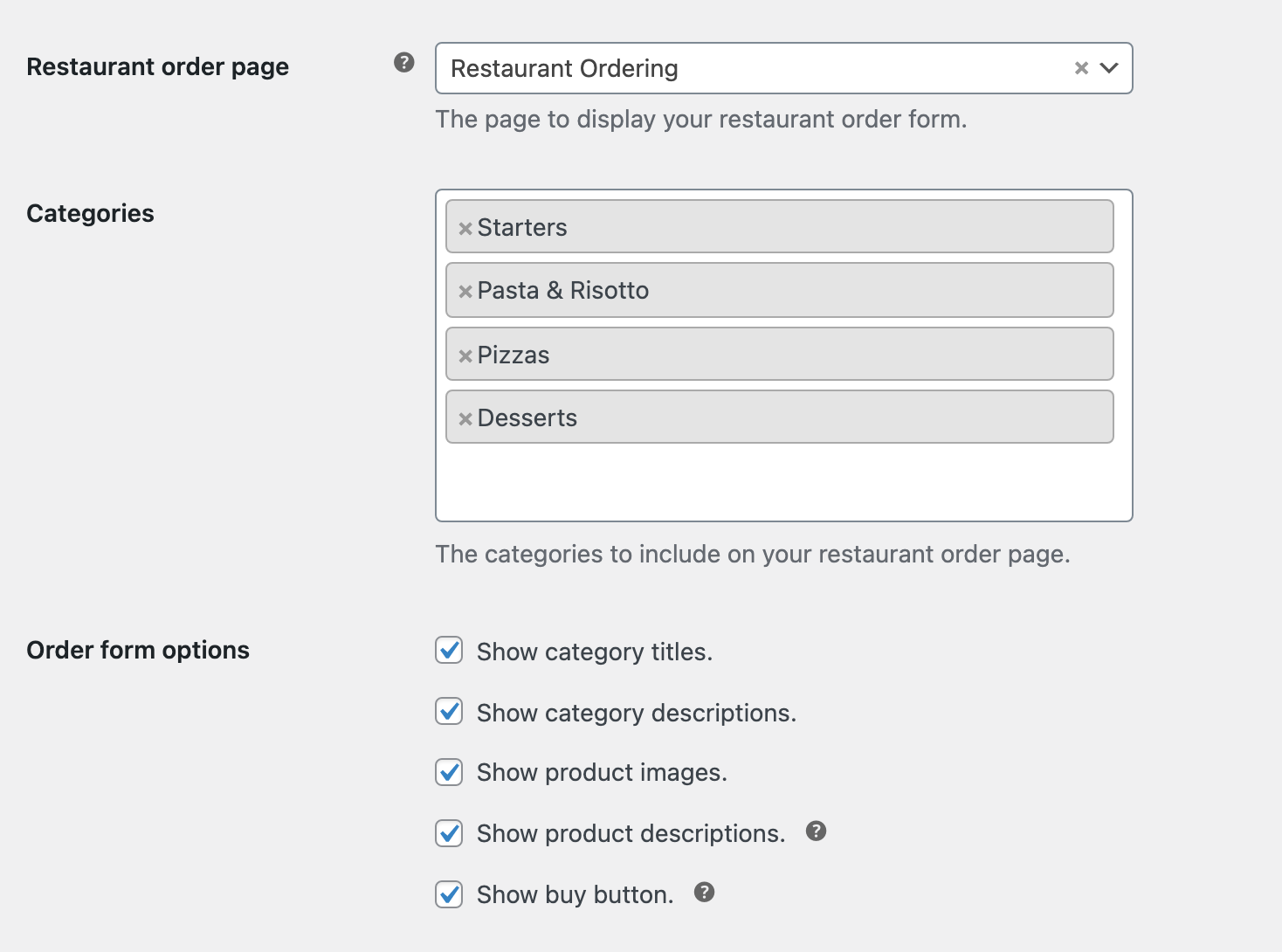Remove the Pasta & Risotto category tag
The height and width of the screenshot is (952, 1282).
coord(465,290)
